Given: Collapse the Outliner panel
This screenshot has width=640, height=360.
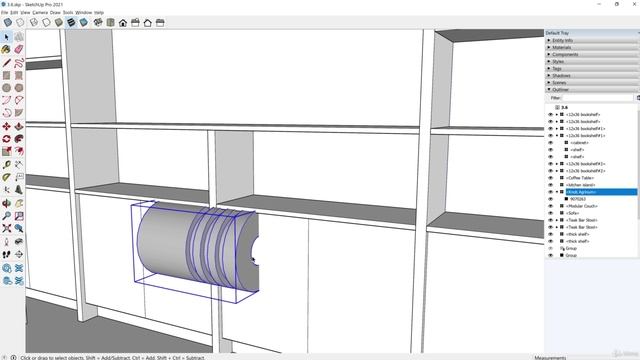Looking at the screenshot, I should point(592,89).
